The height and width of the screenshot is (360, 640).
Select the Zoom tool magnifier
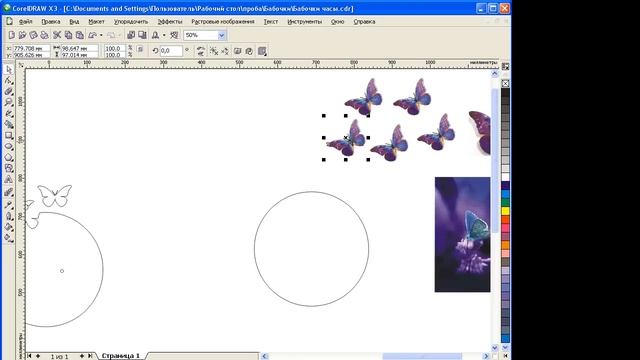tap(9, 102)
